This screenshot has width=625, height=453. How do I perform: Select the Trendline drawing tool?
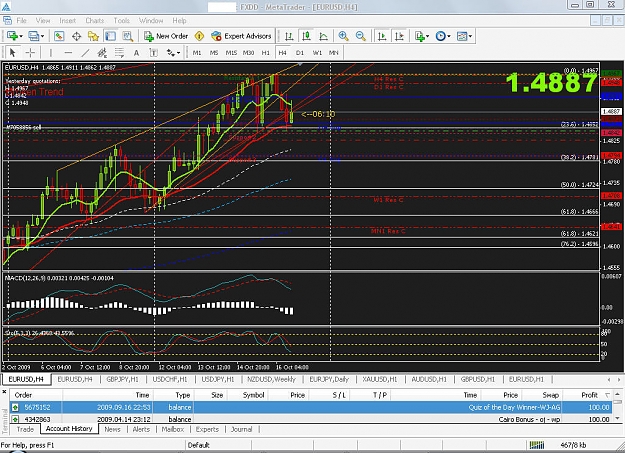85,53
